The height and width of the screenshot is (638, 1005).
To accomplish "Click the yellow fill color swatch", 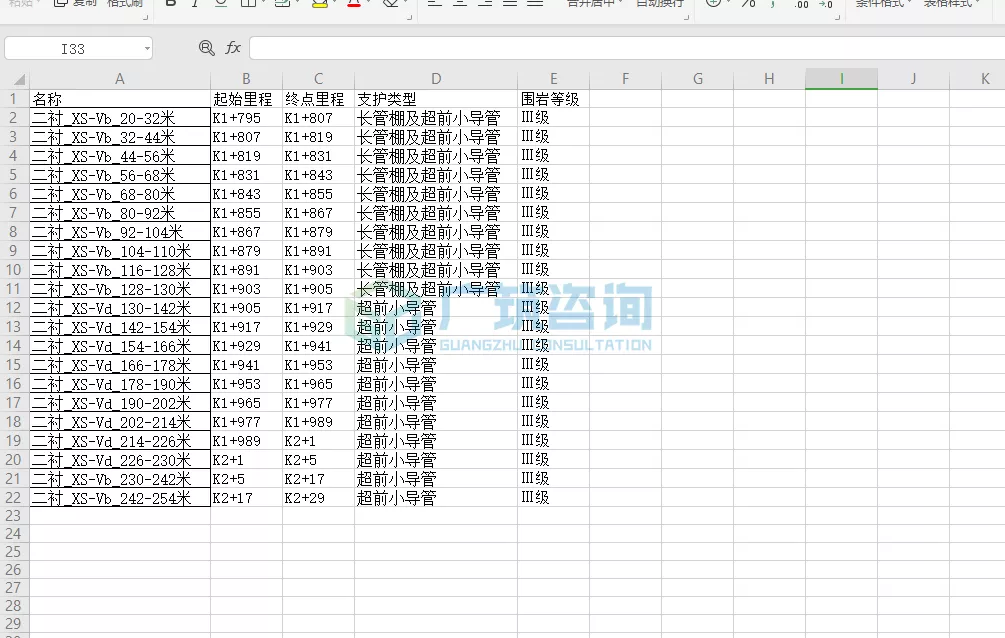I will (319, 3).
